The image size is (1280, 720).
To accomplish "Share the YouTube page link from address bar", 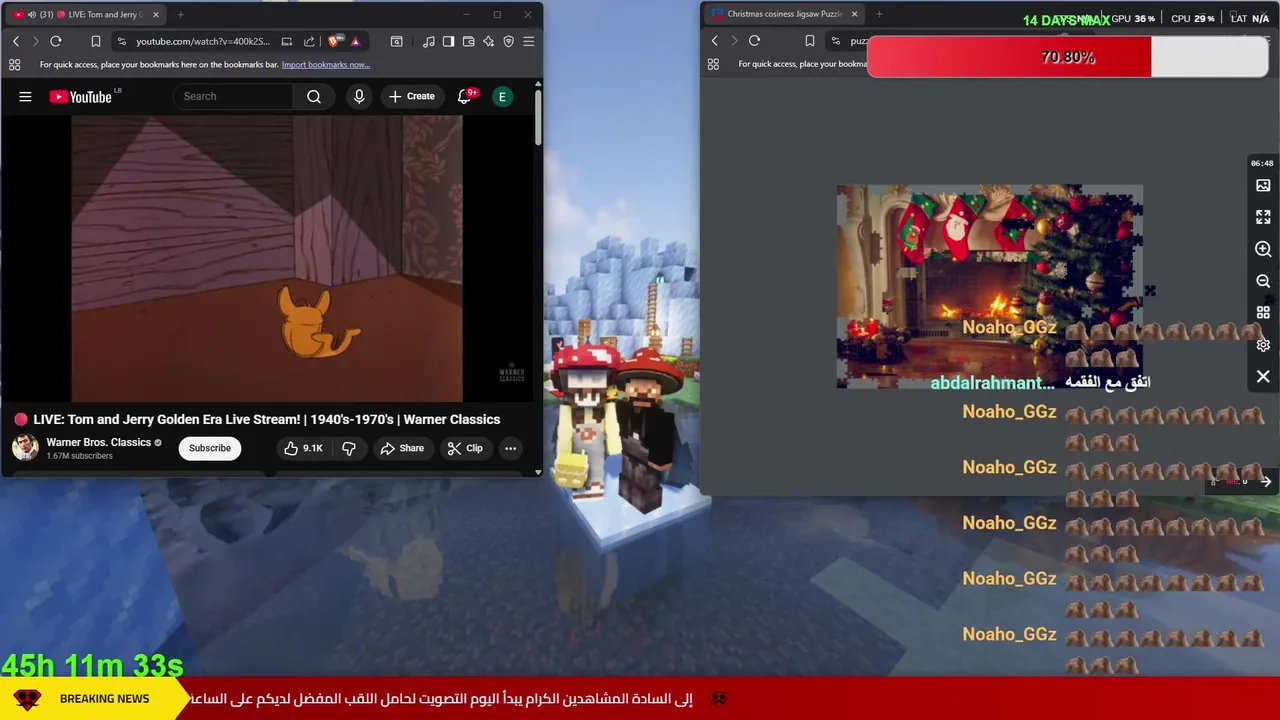I will (309, 41).
